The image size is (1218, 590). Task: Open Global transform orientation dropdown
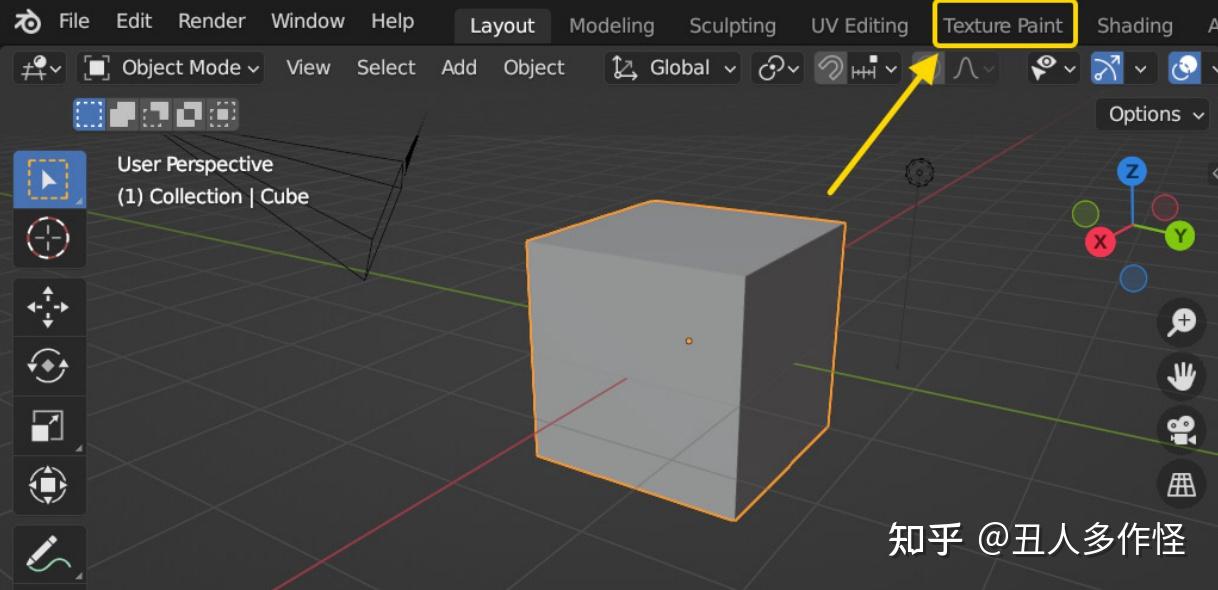(x=673, y=68)
